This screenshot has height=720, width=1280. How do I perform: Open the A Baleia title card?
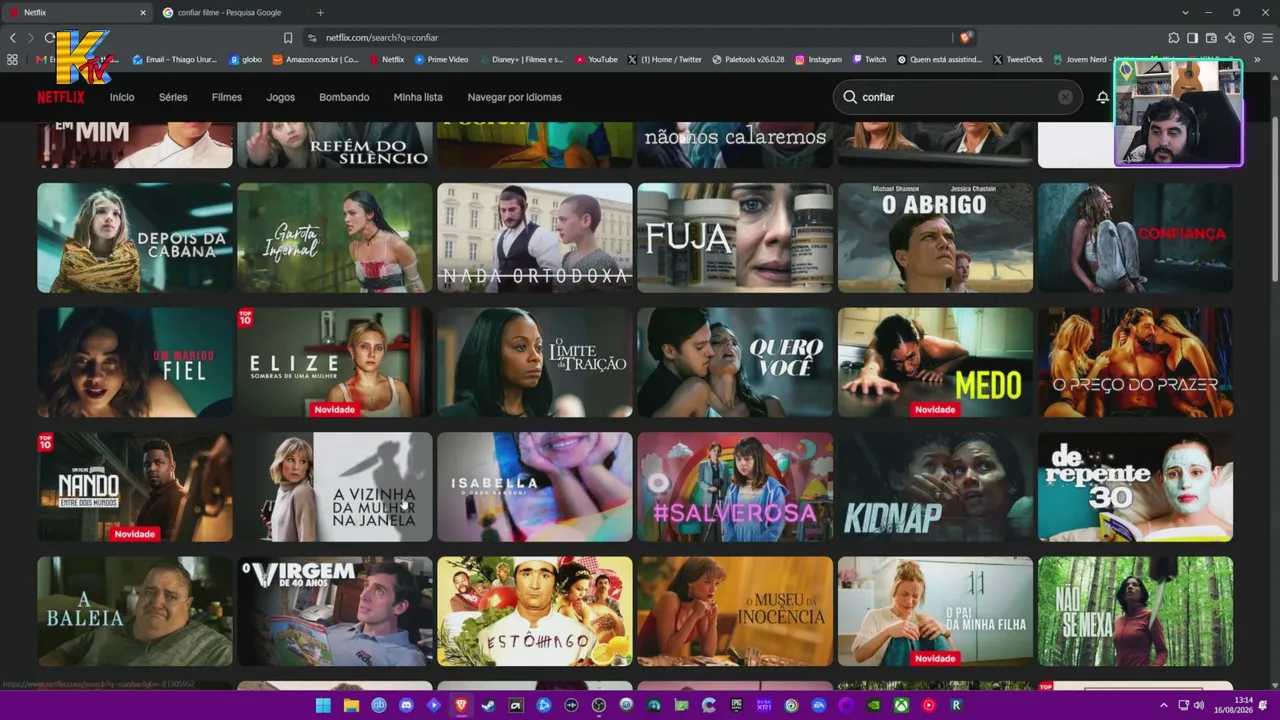tap(135, 611)
